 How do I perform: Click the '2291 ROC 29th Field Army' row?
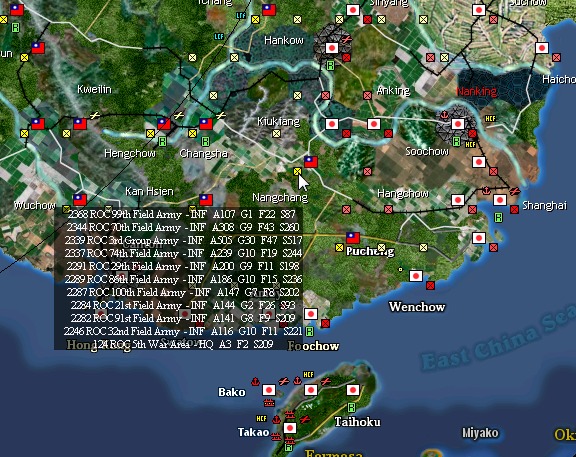pos(183,266)
